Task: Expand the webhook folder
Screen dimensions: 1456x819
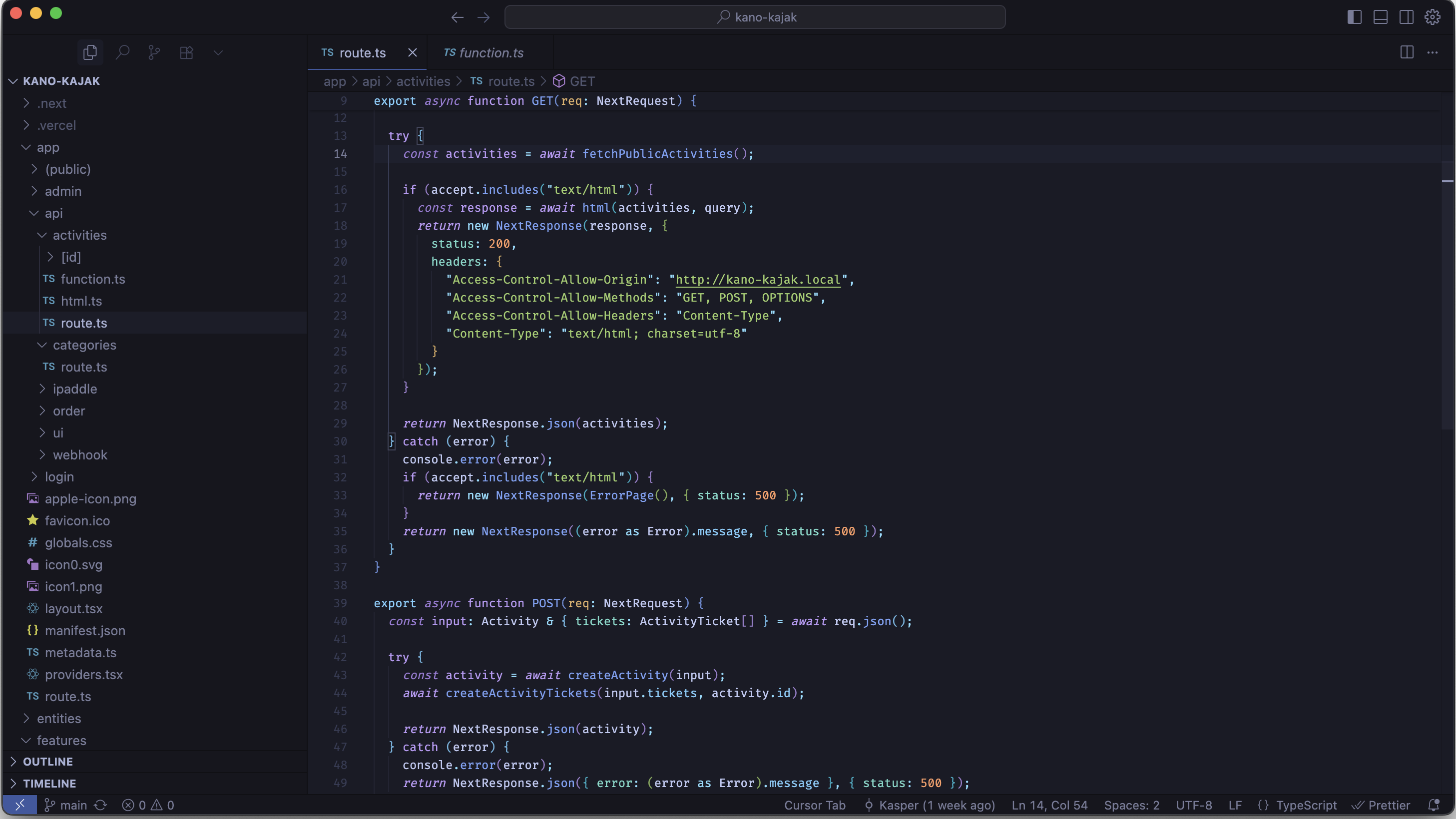Action: coord(80,454)
